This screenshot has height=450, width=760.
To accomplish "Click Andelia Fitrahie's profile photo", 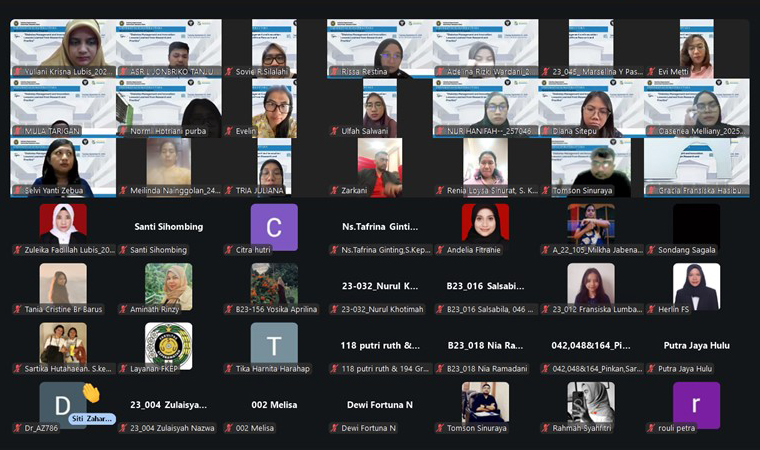I will (x=485, y=224).
